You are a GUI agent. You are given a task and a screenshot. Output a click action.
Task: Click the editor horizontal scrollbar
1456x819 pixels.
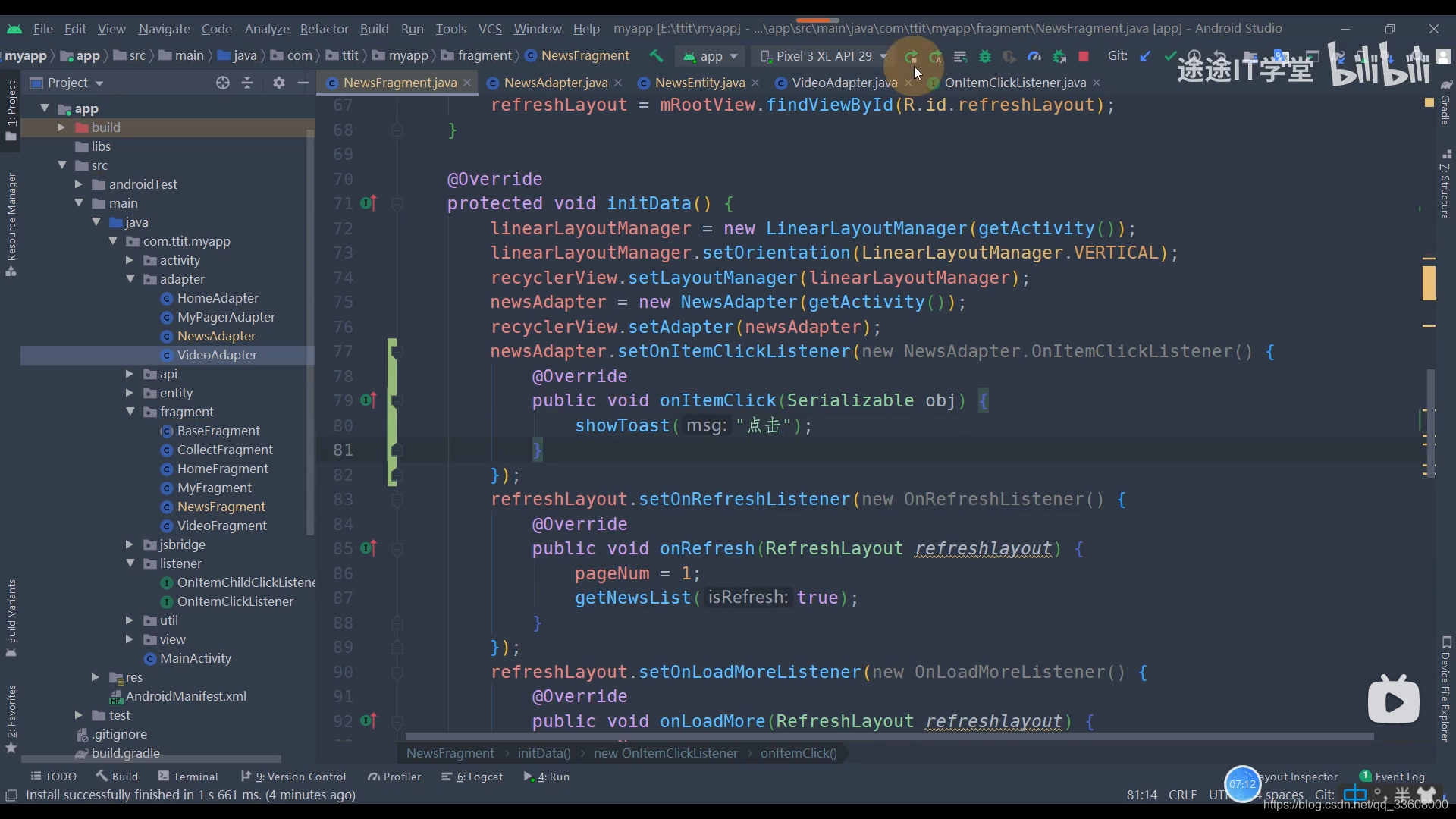click(889, 736)
